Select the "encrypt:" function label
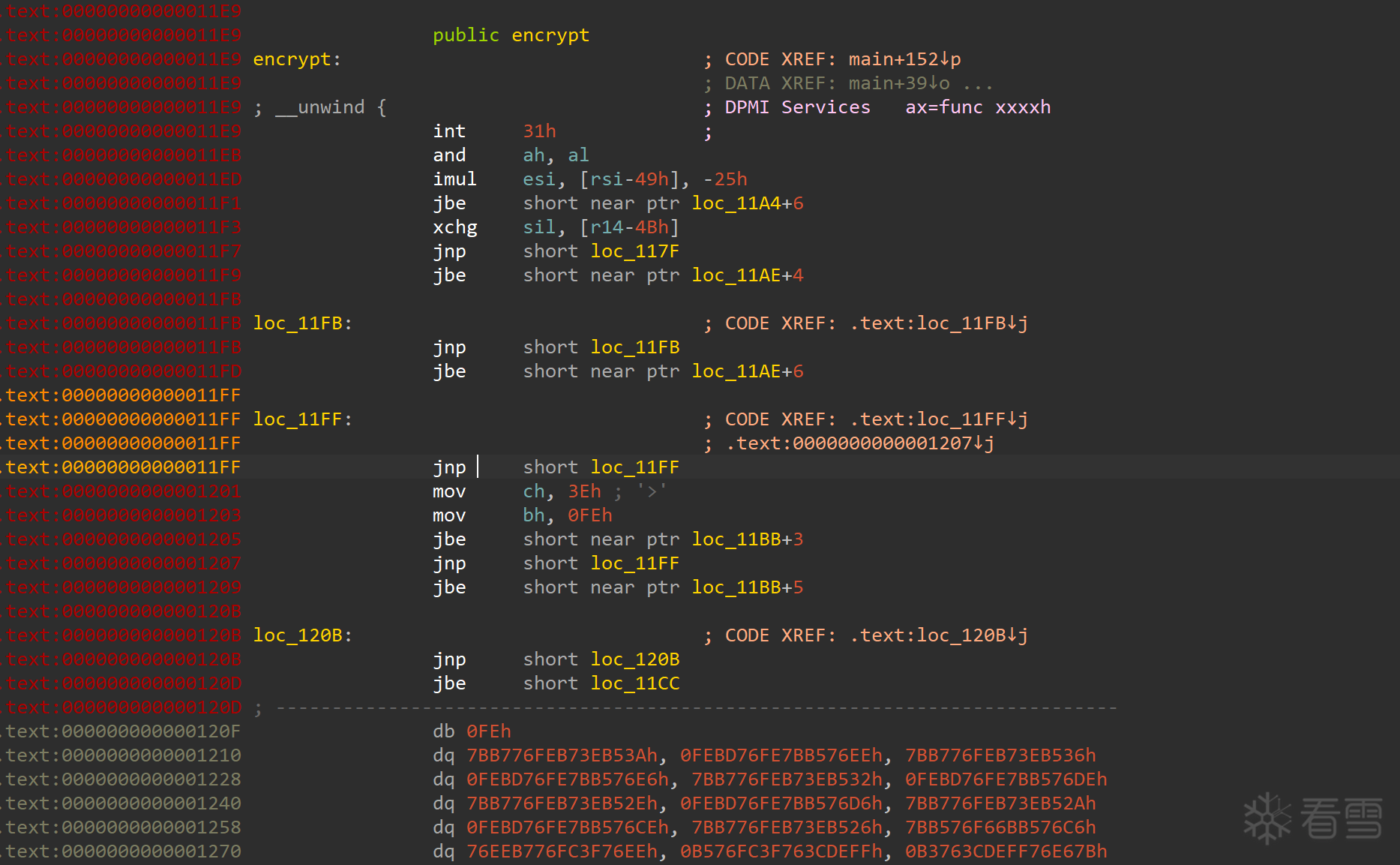1400x865 pixels. [x=297, y=59]
